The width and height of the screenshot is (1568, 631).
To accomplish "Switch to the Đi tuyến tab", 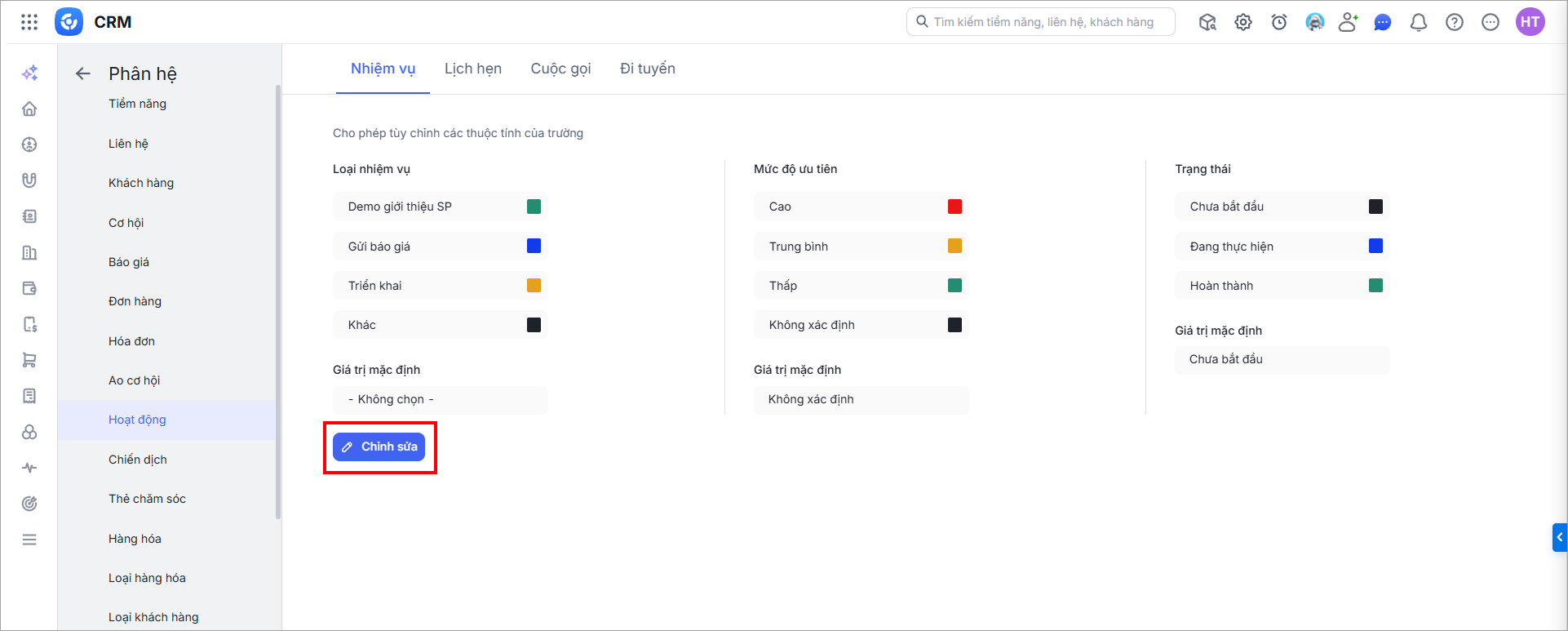I will tap(648, 69).
